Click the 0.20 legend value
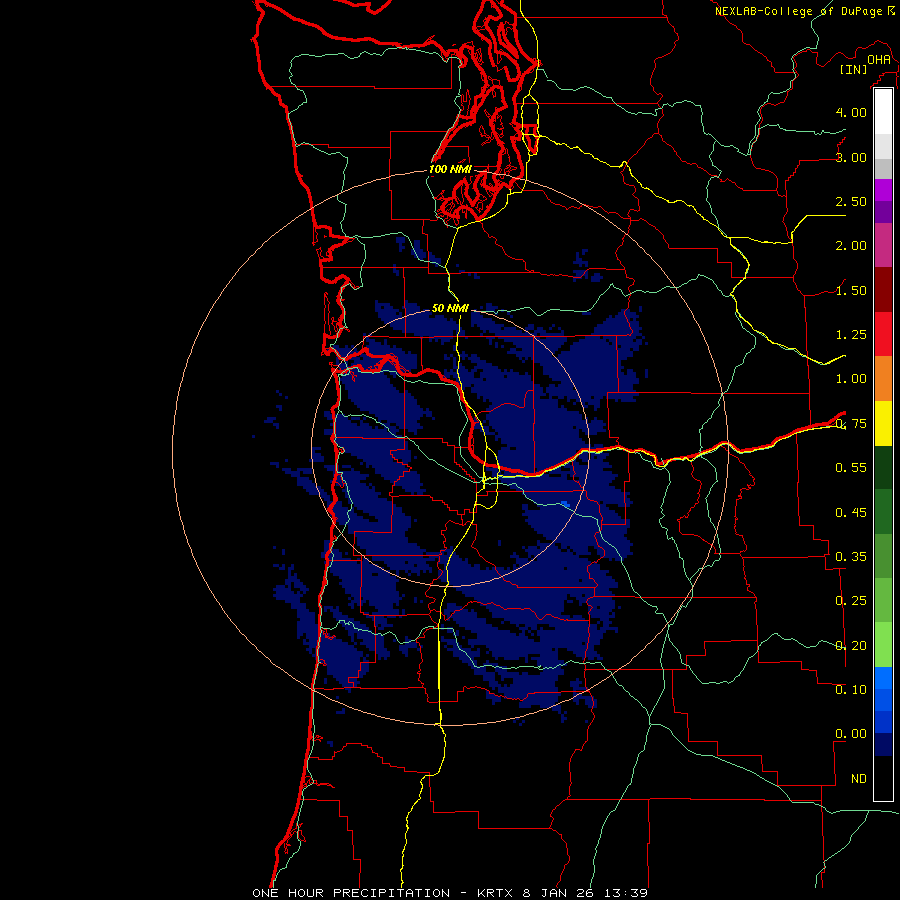 851,646
